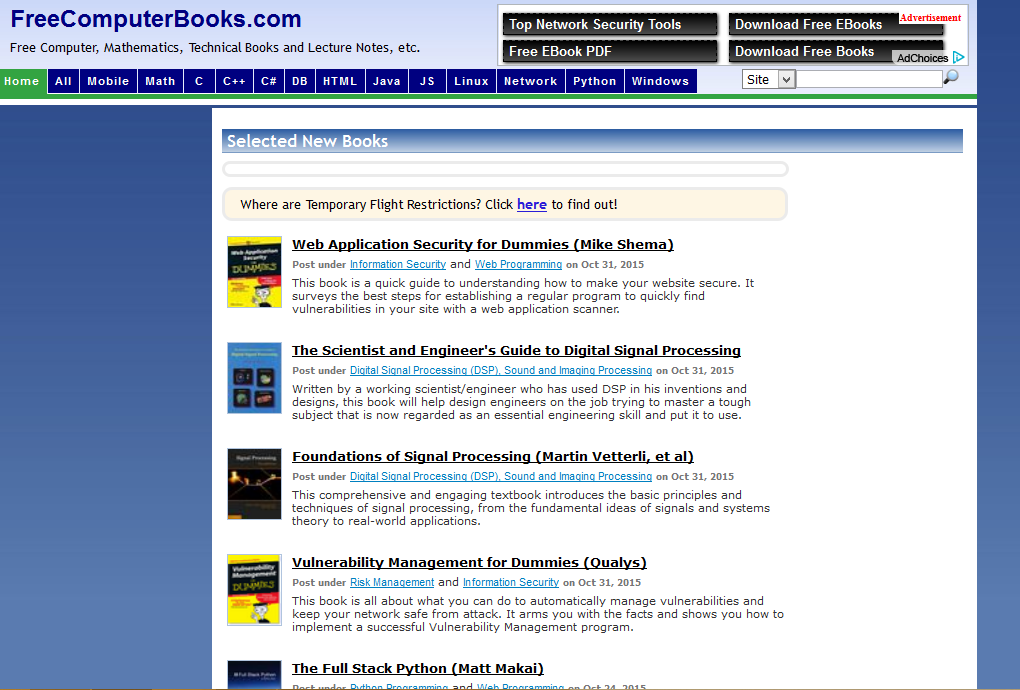
Task: Select the Linux tab
Action: pyautogui.click(x=471, y=81)
